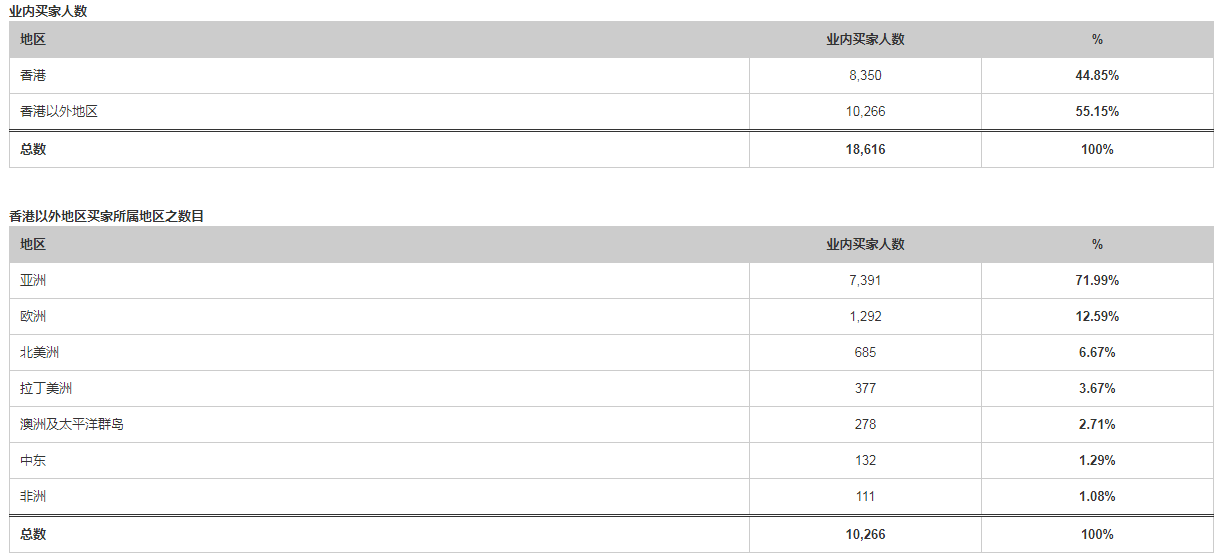Image resolution: width=1221 pixels, height=558 pixels.
Task: Click the 1.08% percentage cell
Action: tap(1097, 497)
